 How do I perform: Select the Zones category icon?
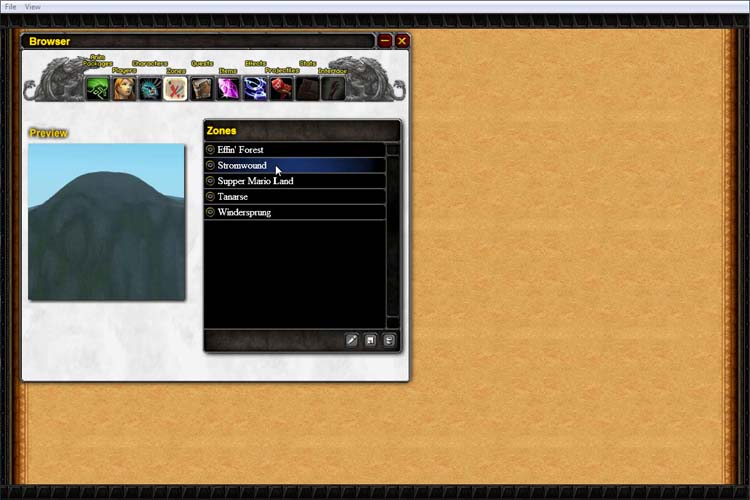(x=176, y=89)
